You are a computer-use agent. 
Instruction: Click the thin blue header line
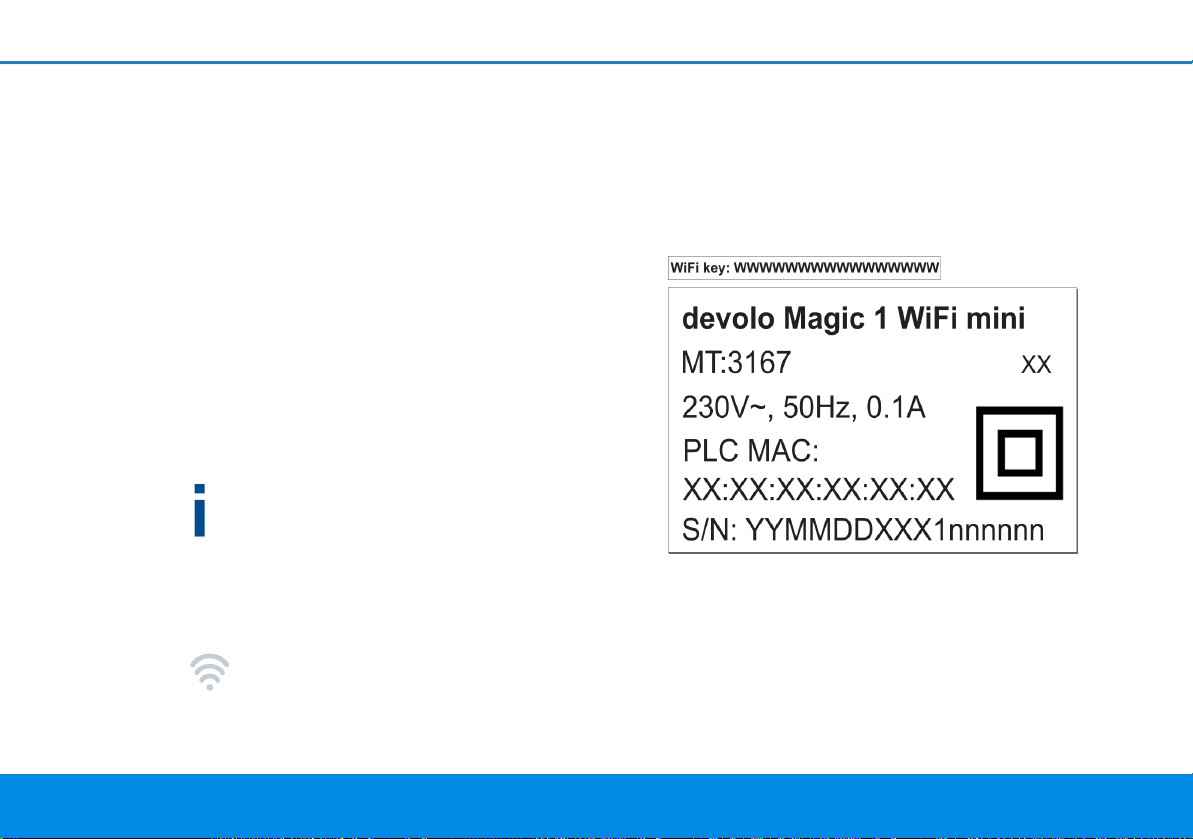(x=596, y=62)
